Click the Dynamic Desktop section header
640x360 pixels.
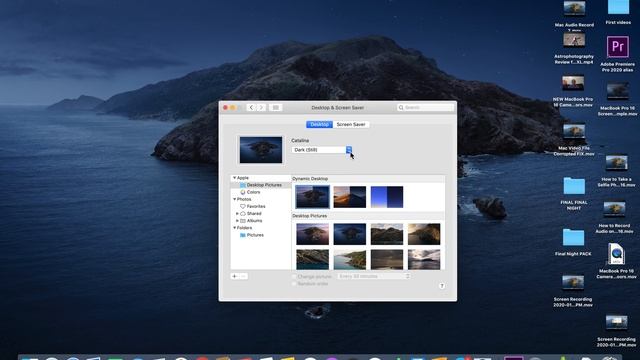point(310,179)
